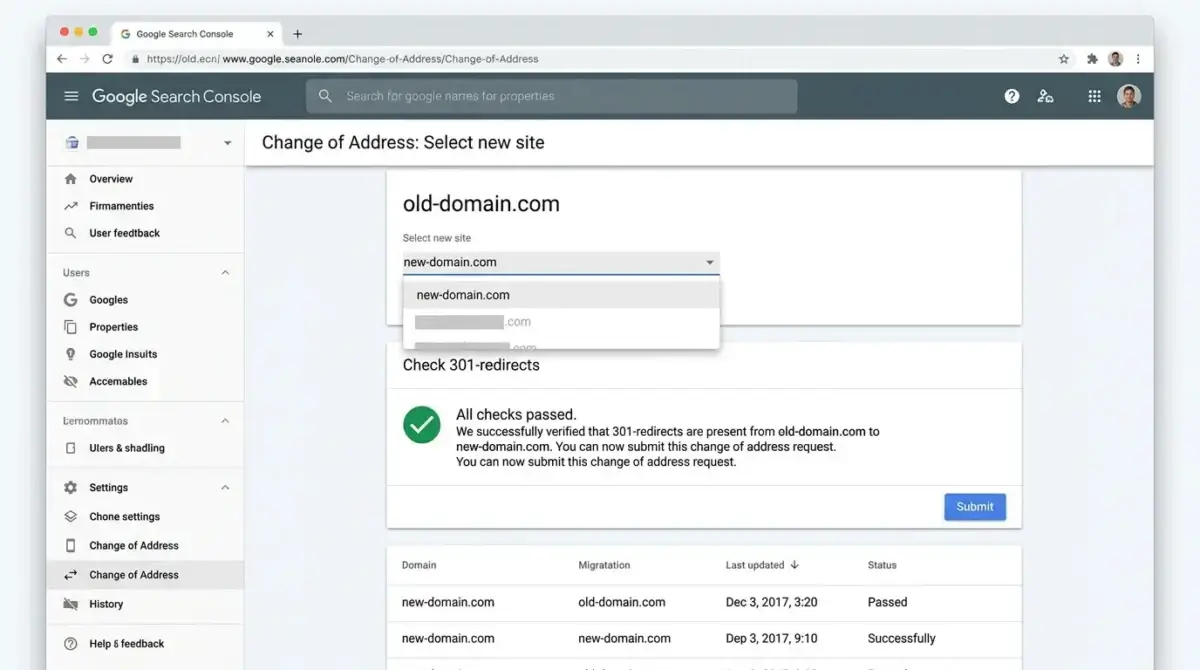Open the user settings icon in the header

tap(1045, 96)
